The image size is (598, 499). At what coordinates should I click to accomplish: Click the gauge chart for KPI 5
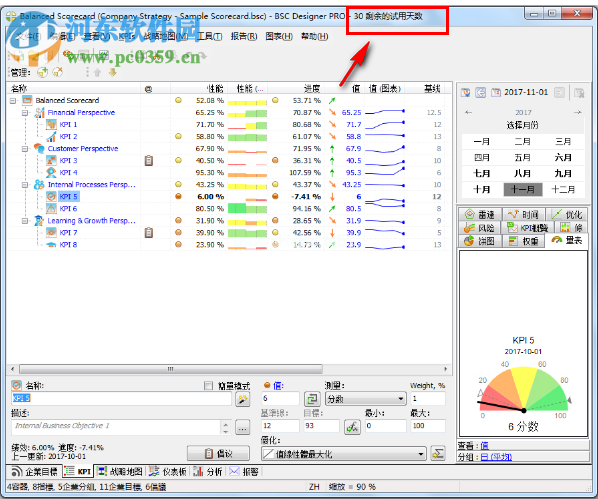tap(523, 389)
